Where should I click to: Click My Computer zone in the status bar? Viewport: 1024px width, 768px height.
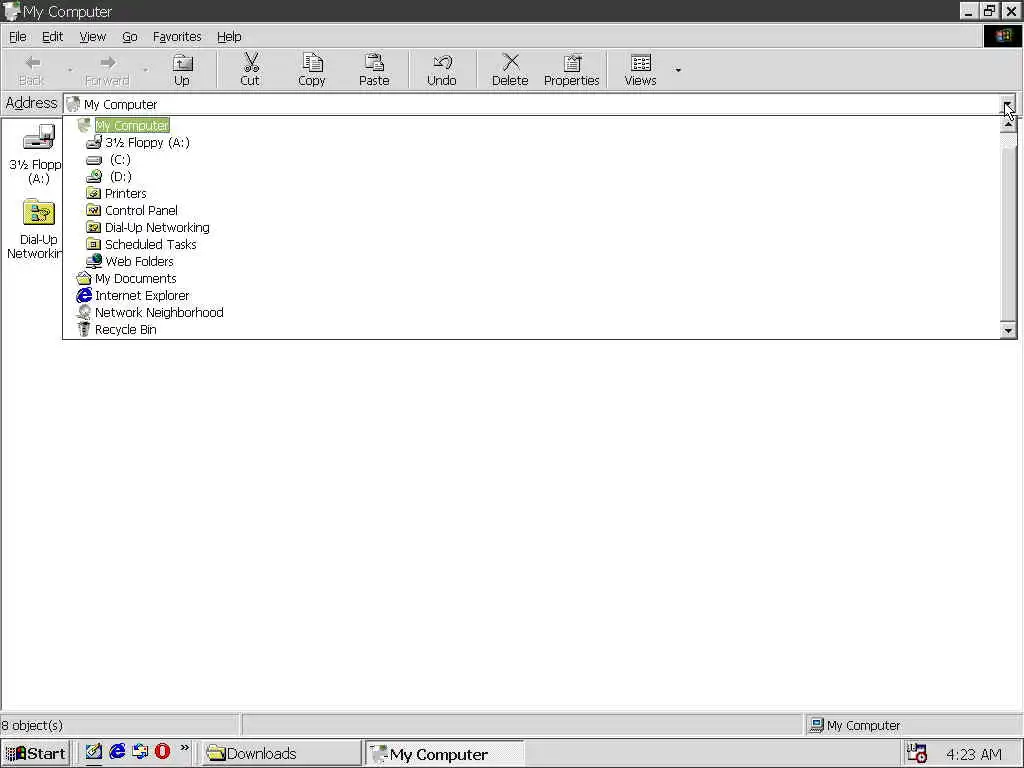point(855,725)
